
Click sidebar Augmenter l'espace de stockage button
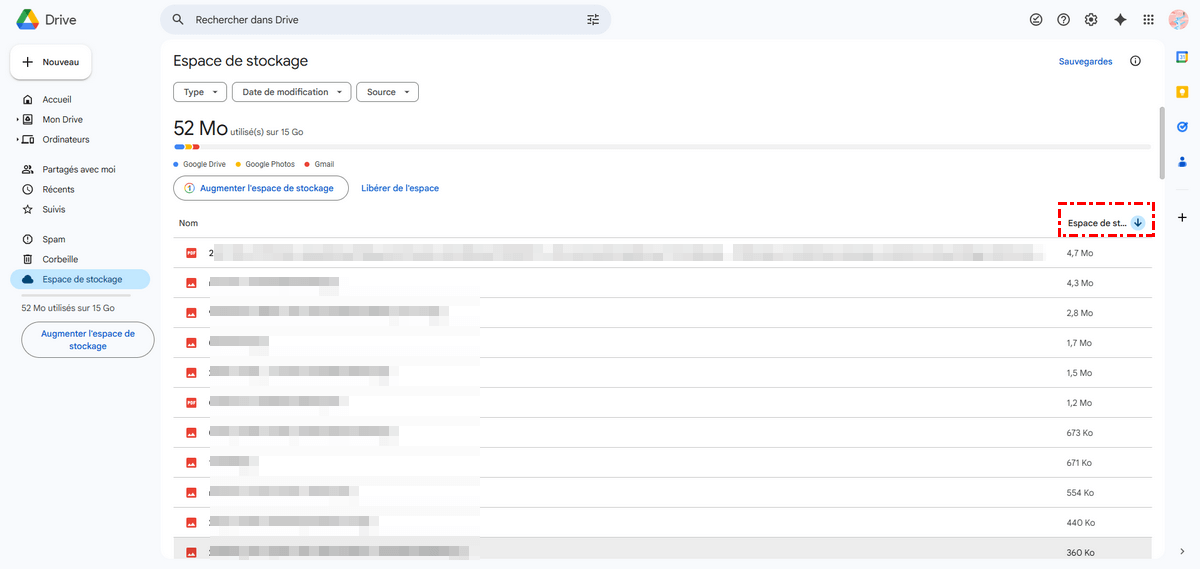tap(88, 340)
